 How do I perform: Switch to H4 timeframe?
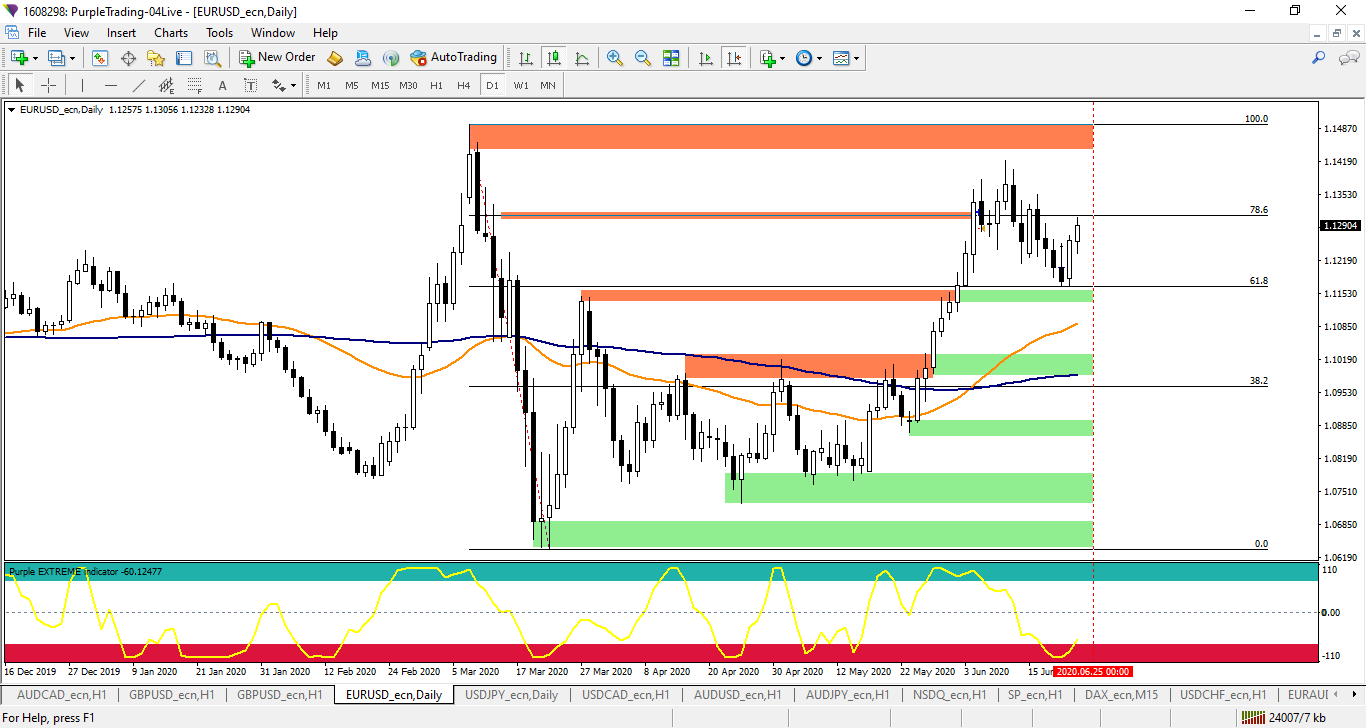[464, 85]
